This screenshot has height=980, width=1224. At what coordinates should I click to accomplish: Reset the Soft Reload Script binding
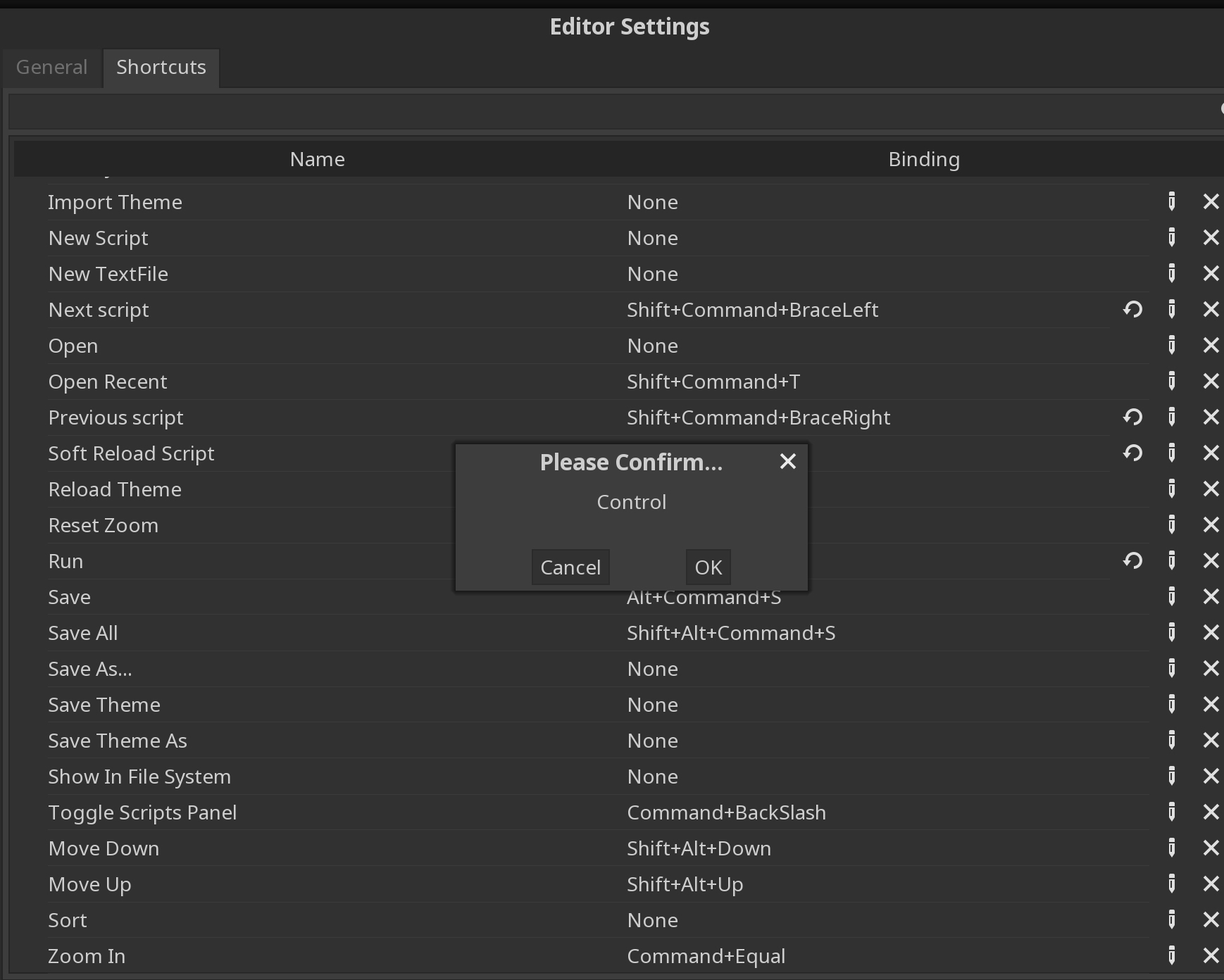1132,453
